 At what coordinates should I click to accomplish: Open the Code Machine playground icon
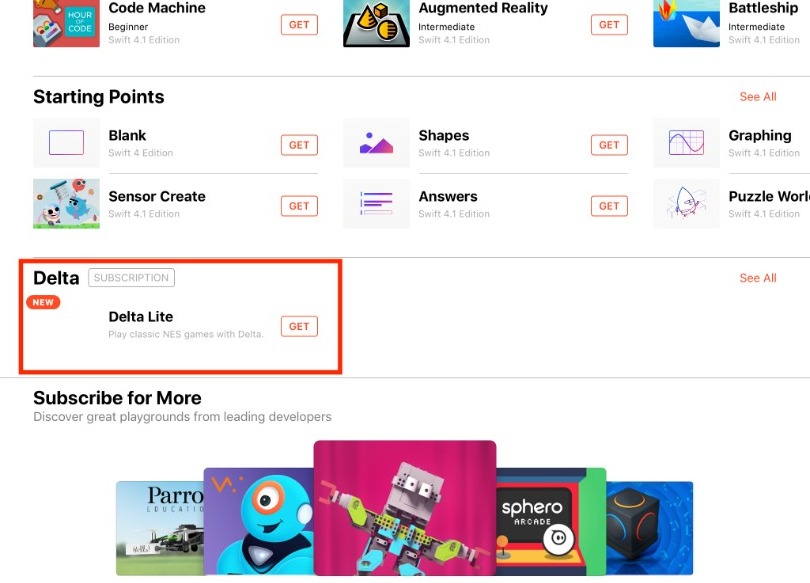tap(66, 23)
